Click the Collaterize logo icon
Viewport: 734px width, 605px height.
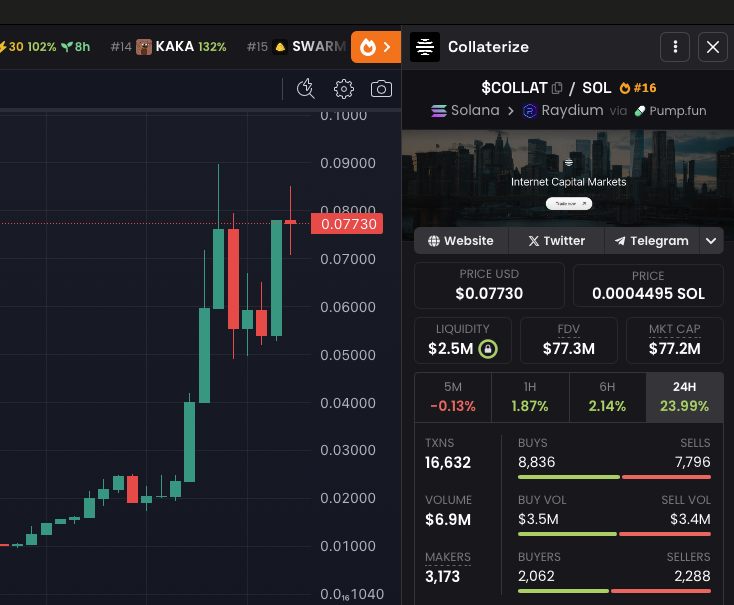(425, 47)
